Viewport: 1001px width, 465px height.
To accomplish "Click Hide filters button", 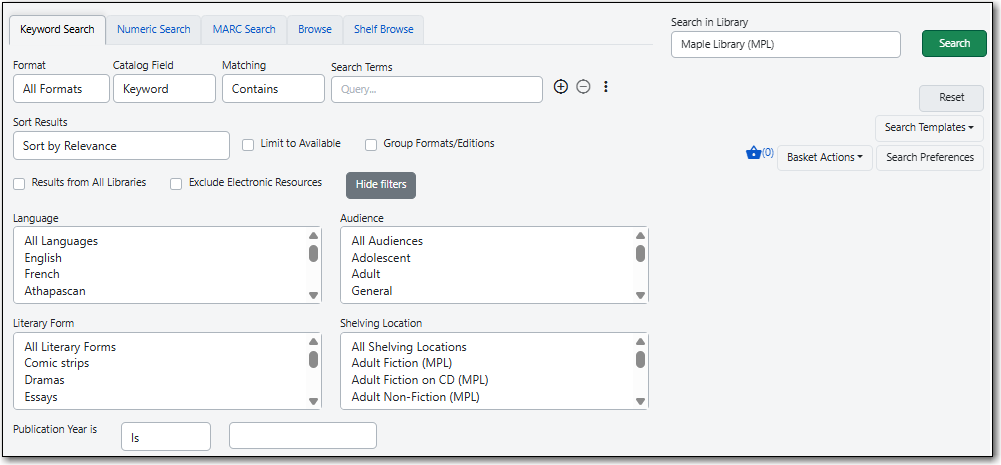I will coord(381,185).
